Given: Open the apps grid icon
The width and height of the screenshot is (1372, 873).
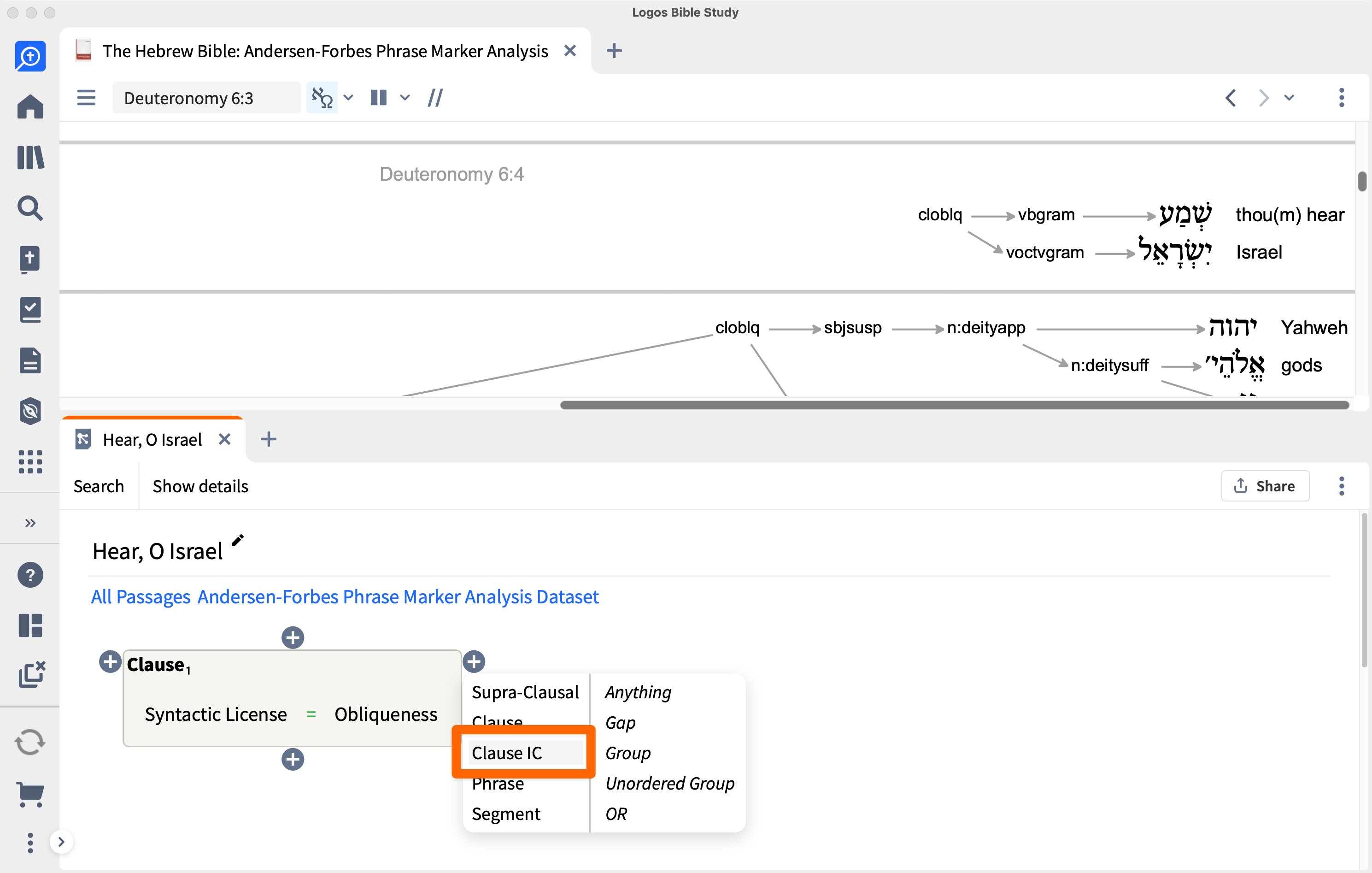Looking at the screenshot, I should point(30,462).
